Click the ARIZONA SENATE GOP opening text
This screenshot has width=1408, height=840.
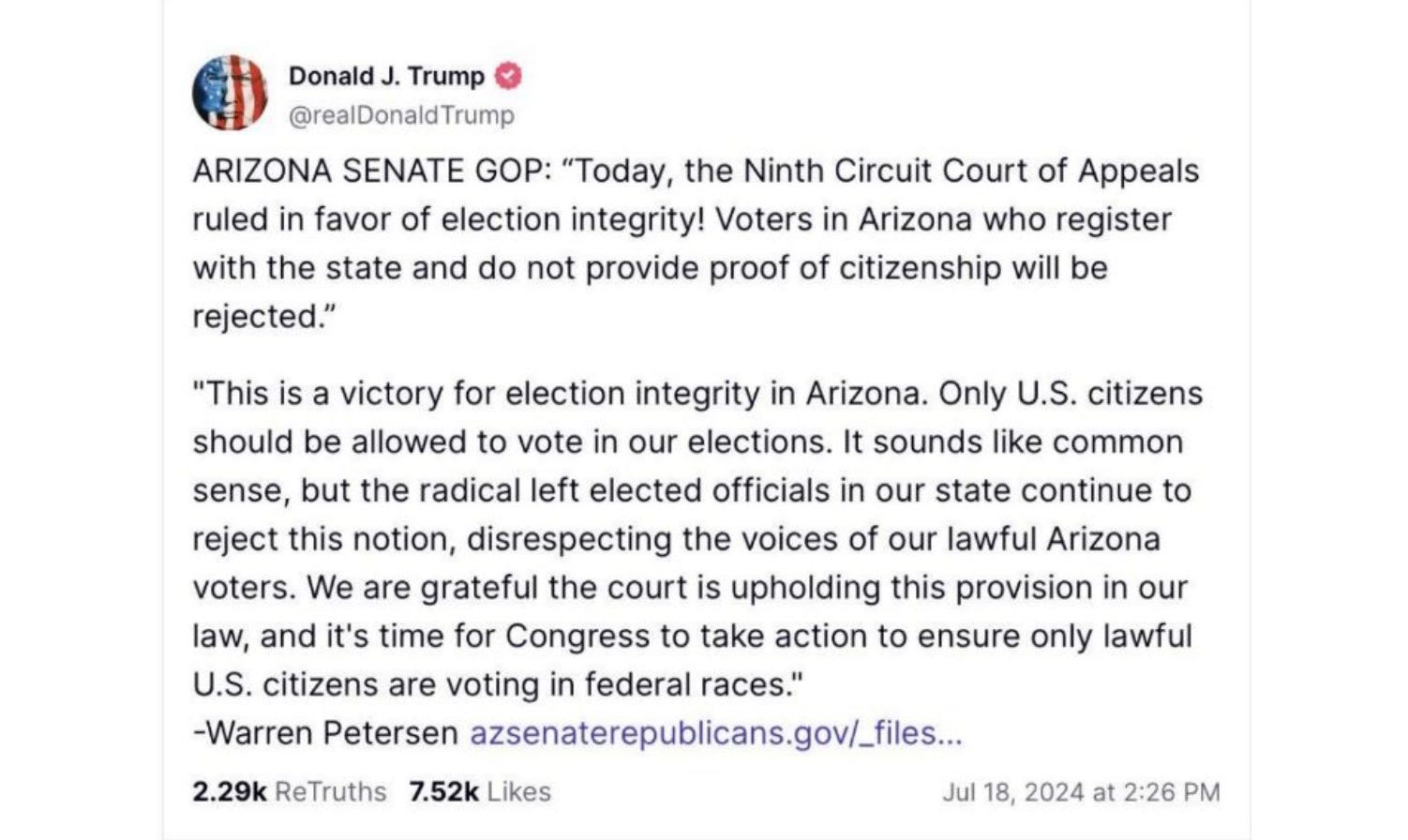(x=366, y=172)
